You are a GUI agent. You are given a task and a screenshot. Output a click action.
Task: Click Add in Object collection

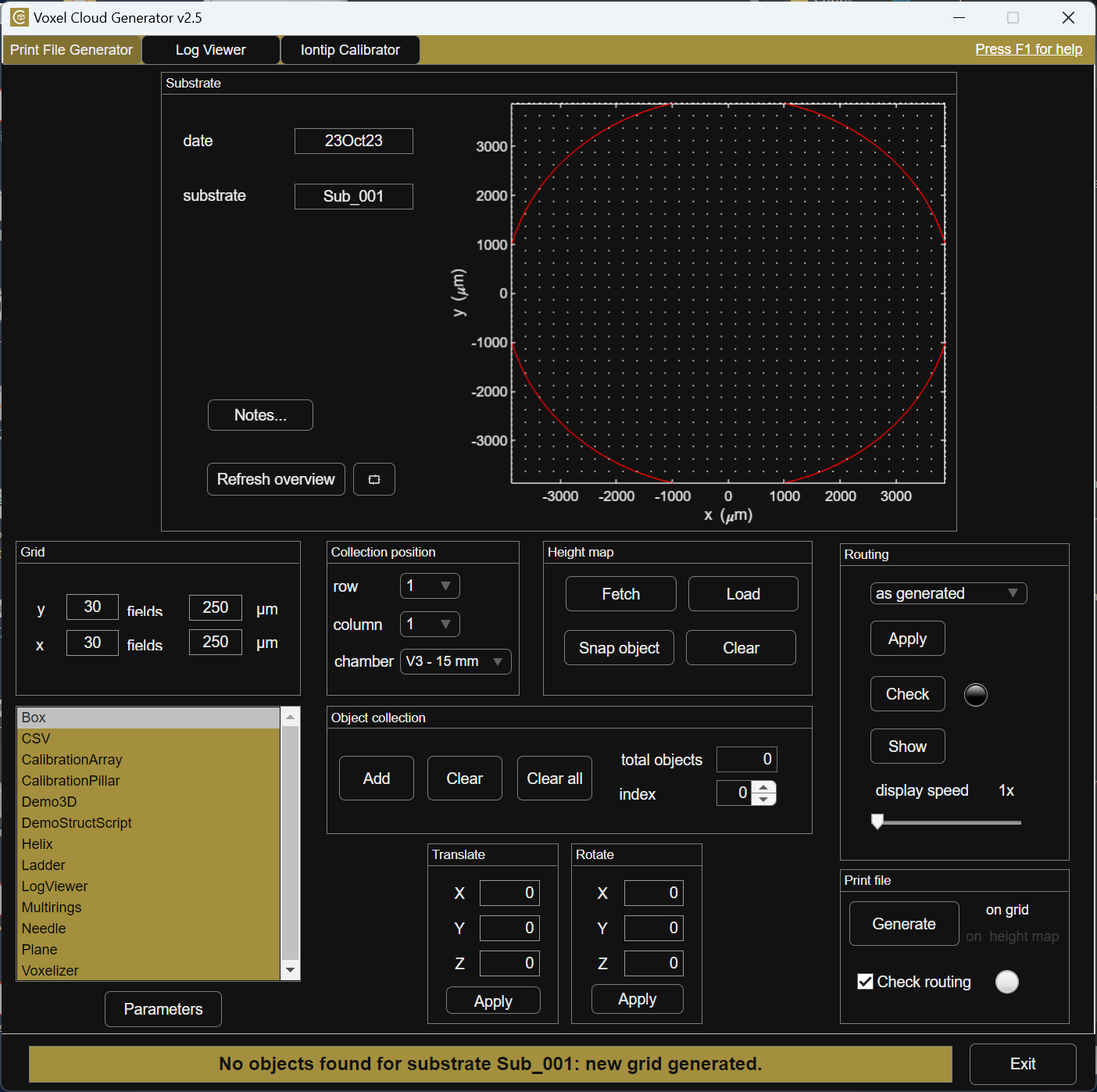[377, 779]
